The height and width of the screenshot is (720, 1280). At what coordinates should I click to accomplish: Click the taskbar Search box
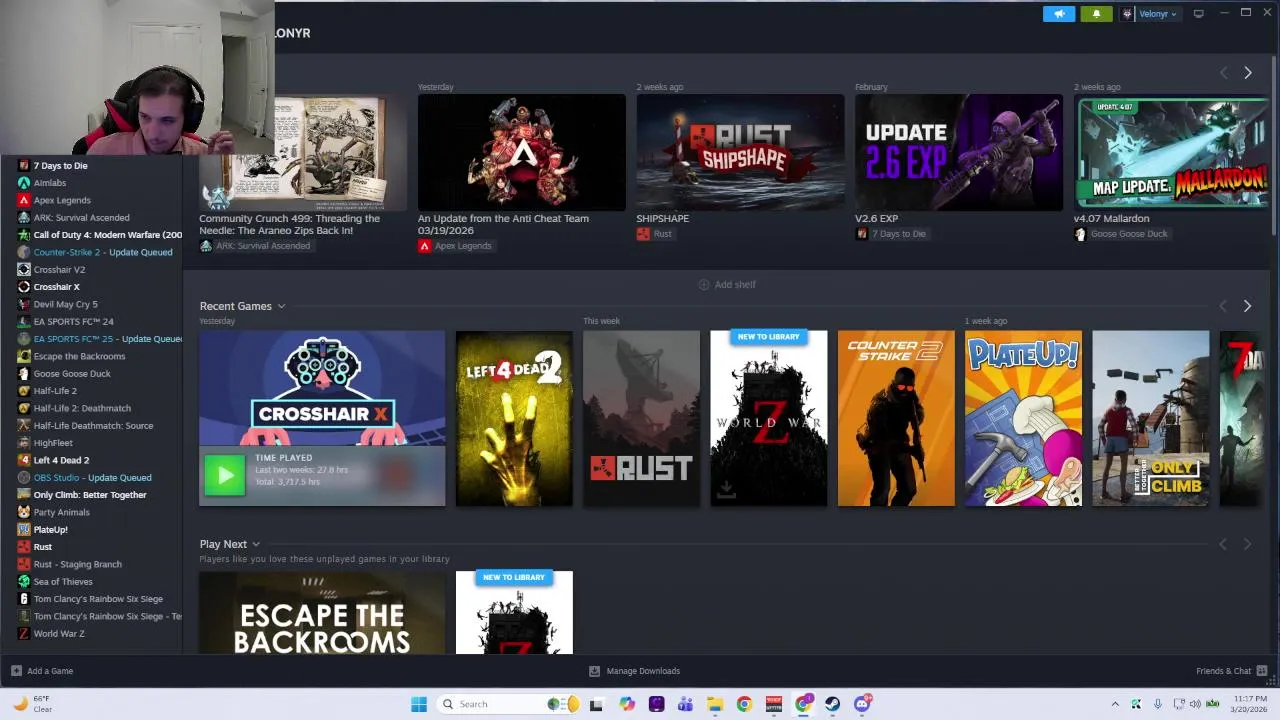tap(508, 704)
